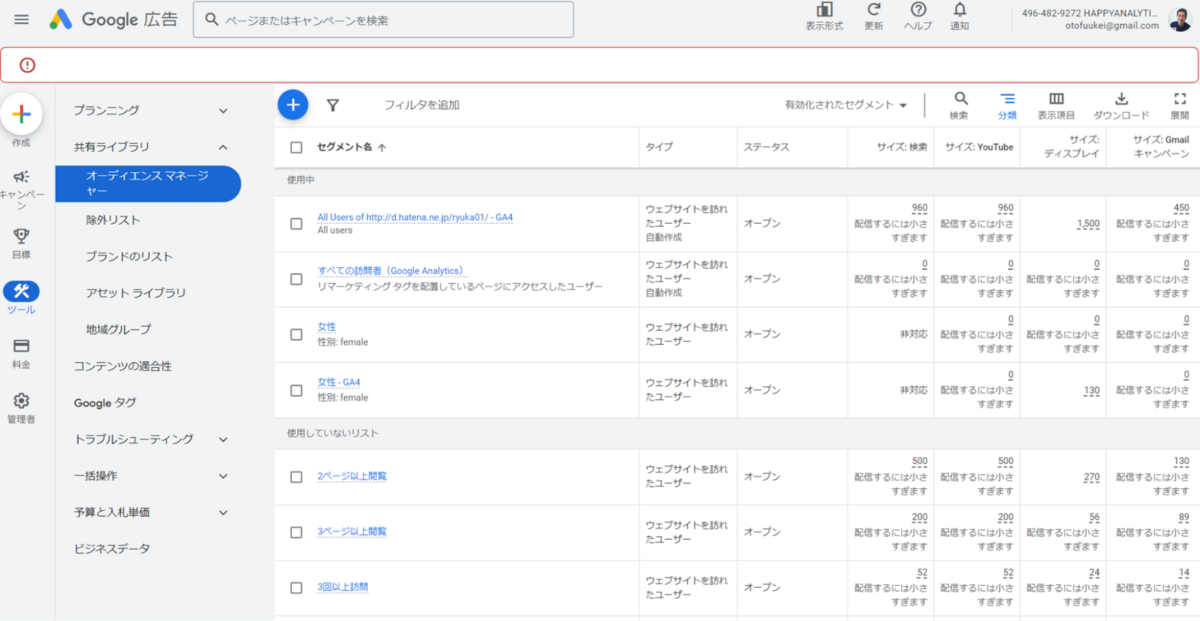The height and width of the screenshot is (621, 1200).
Task: Open the 3回以上訪問 segment link
Action: [x=343, y=587]
